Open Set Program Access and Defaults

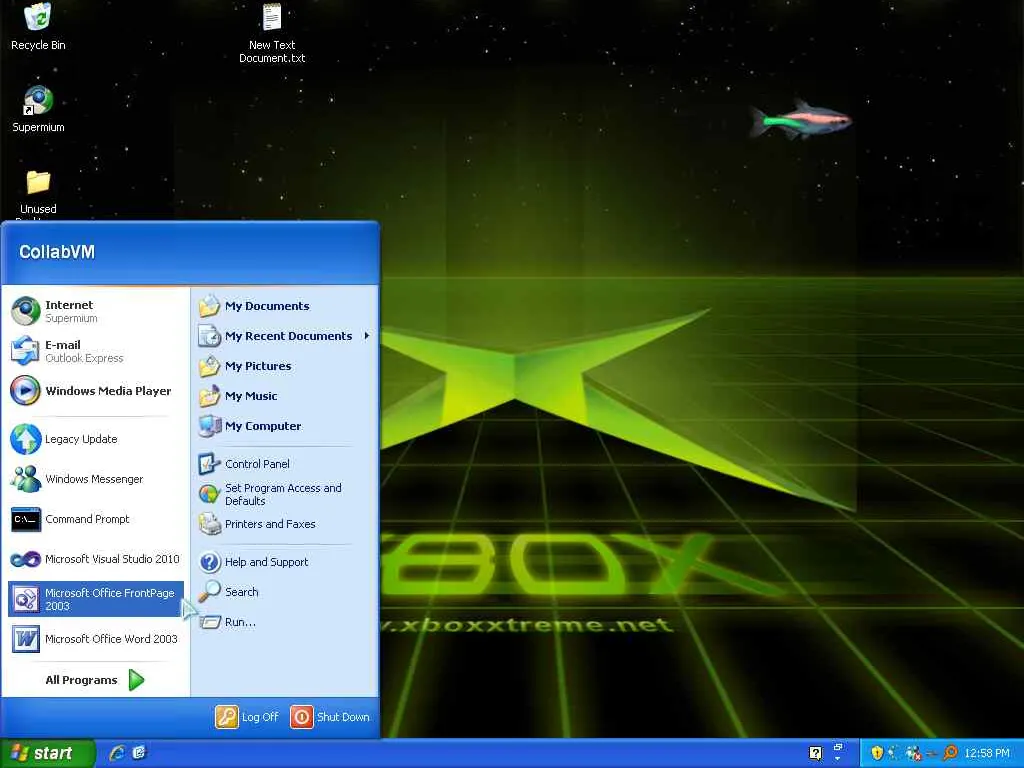[x=285, y=494]
